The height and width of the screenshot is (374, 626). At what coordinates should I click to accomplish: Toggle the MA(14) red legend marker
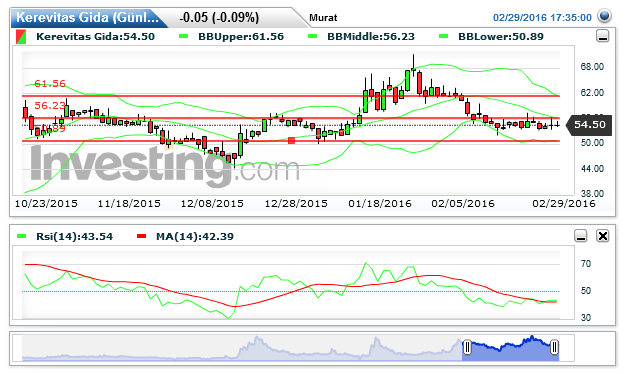[141, 236]
